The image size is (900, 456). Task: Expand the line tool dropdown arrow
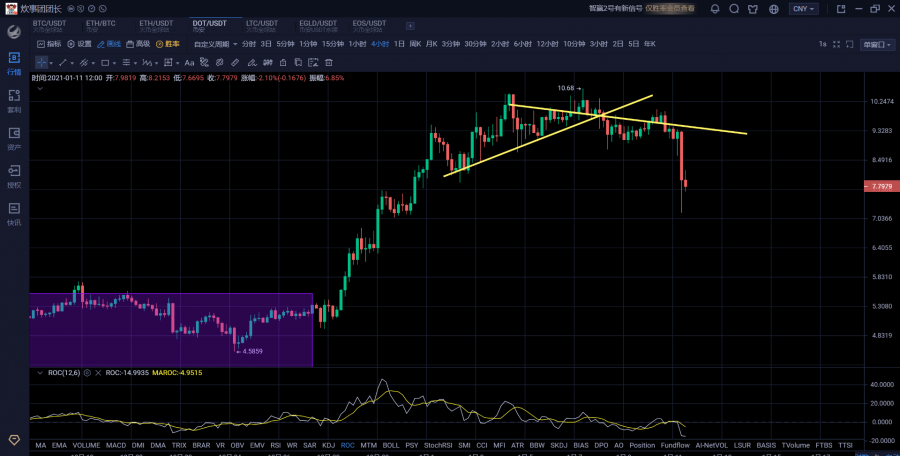pos(72,63)
